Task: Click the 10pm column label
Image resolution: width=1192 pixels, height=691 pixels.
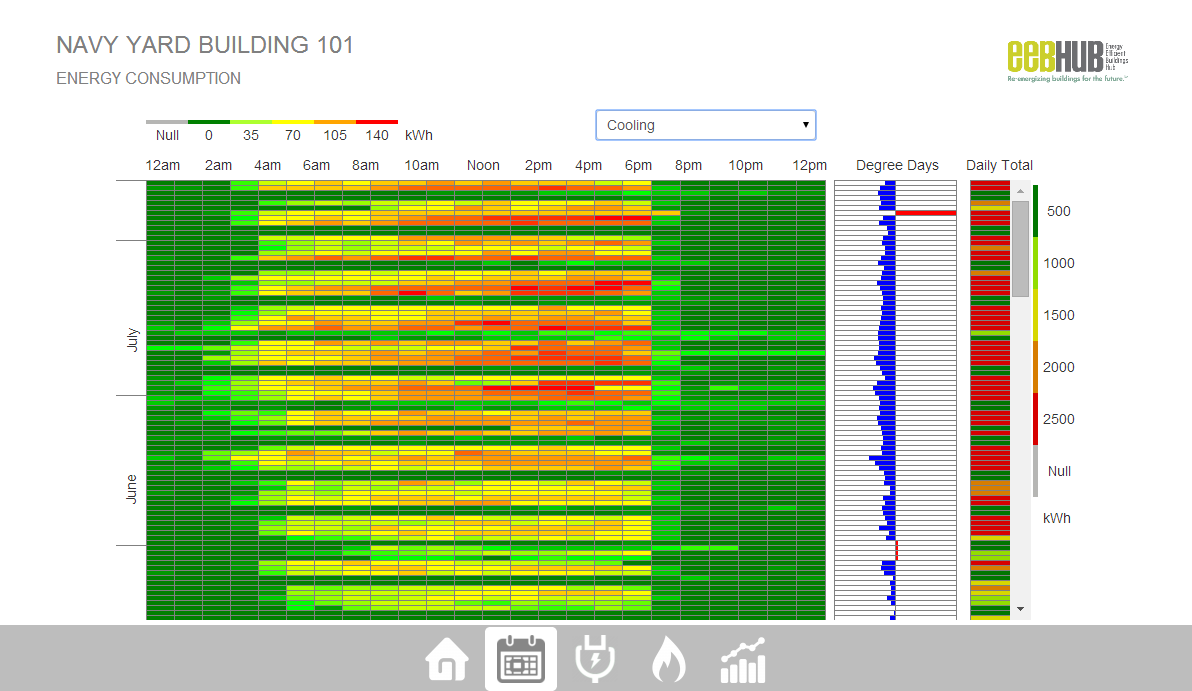Action: pyautogui.click(x=746, y=165)
